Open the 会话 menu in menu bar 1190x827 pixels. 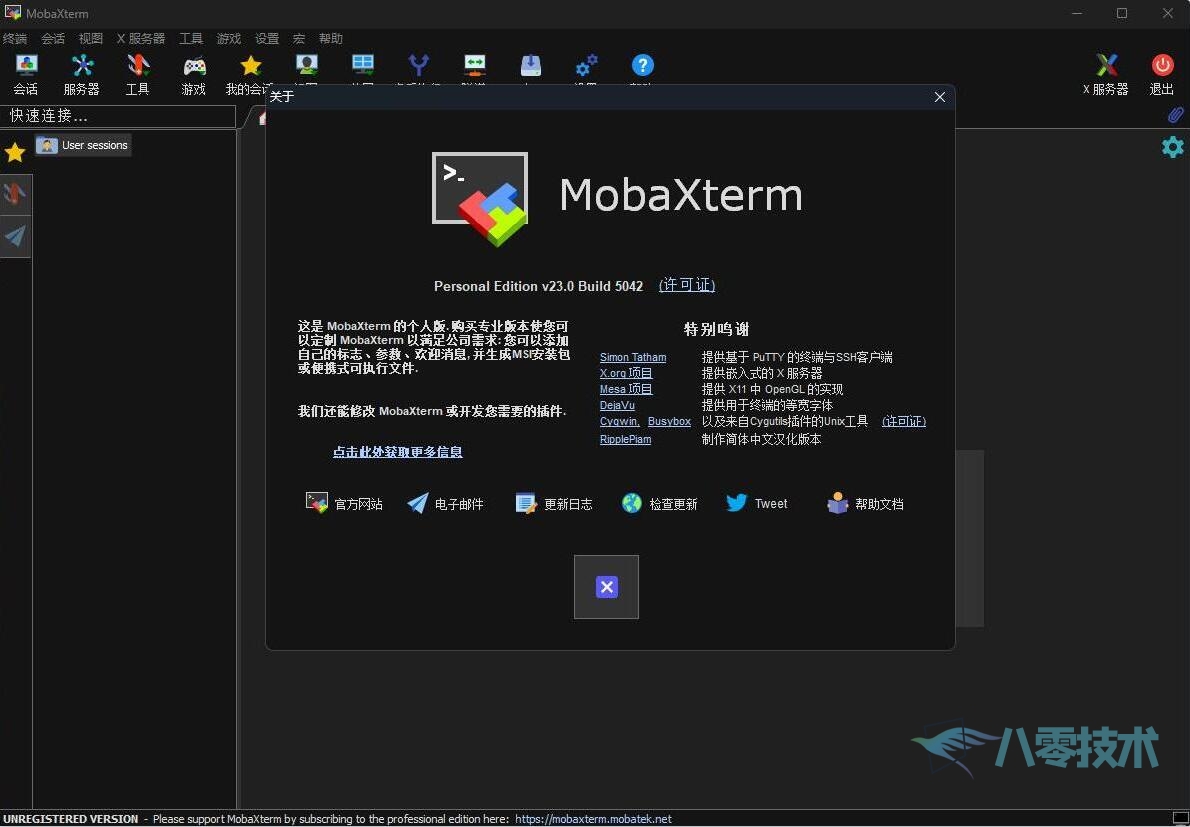tap(53, 39)
